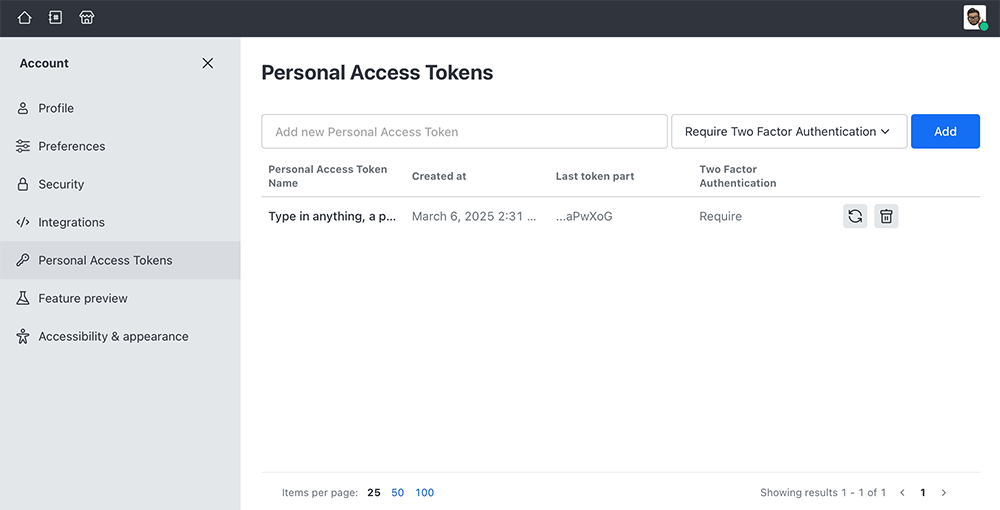Open the marketplace store icon

pyautogui.click(x=87, y=18)
